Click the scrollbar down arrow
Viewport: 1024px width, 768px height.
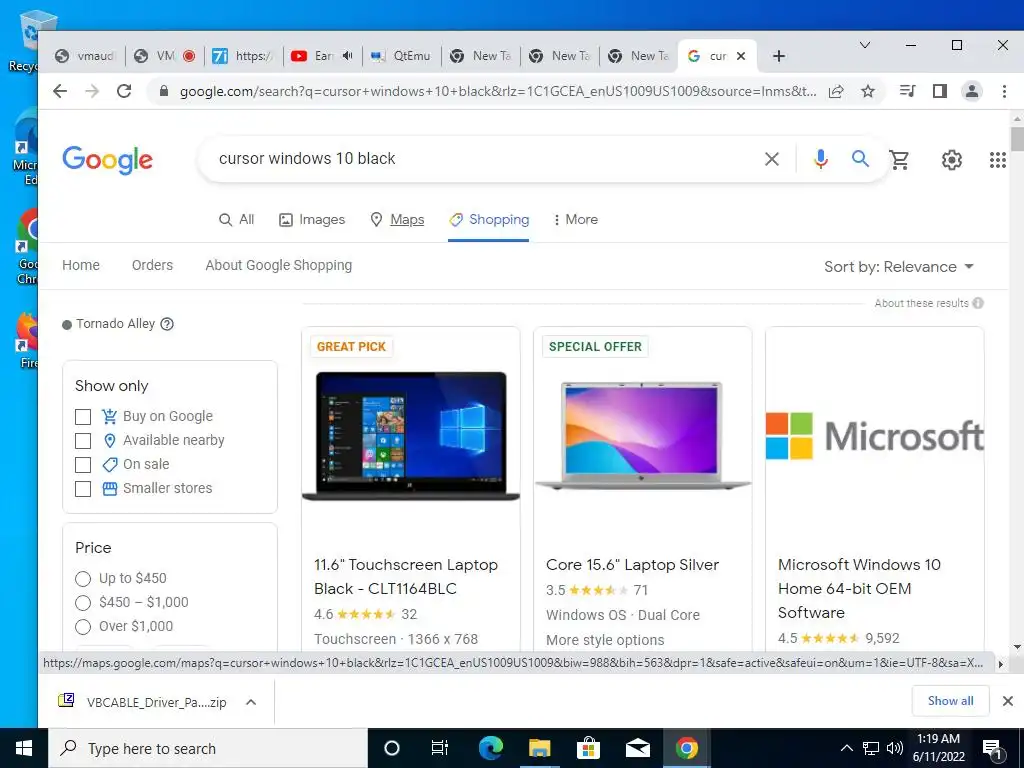coord(1017,647)
